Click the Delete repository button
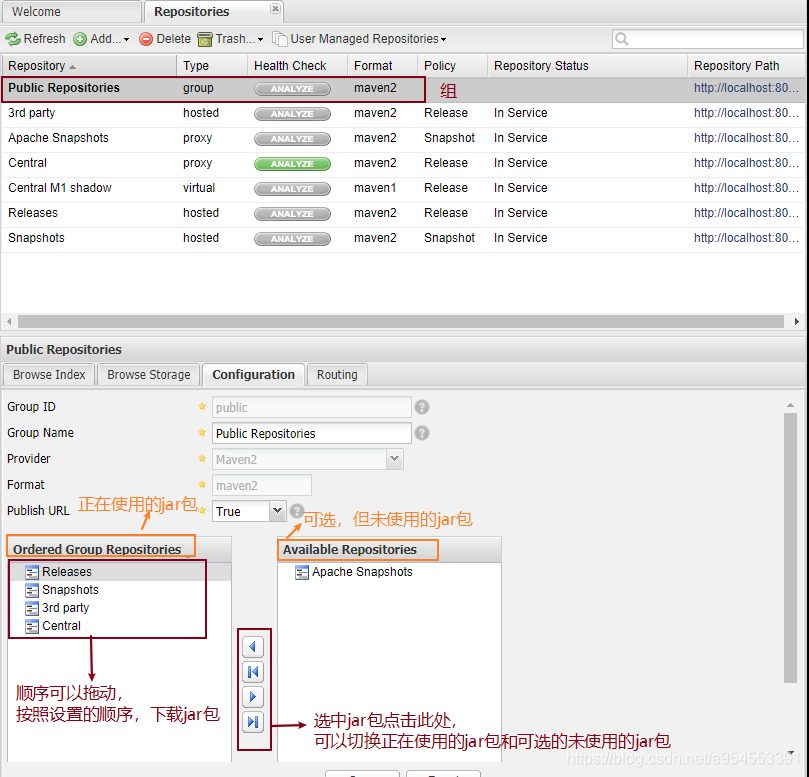Image resolution: width=809 pixels, height=777 pixels. (x=165, y=39)
